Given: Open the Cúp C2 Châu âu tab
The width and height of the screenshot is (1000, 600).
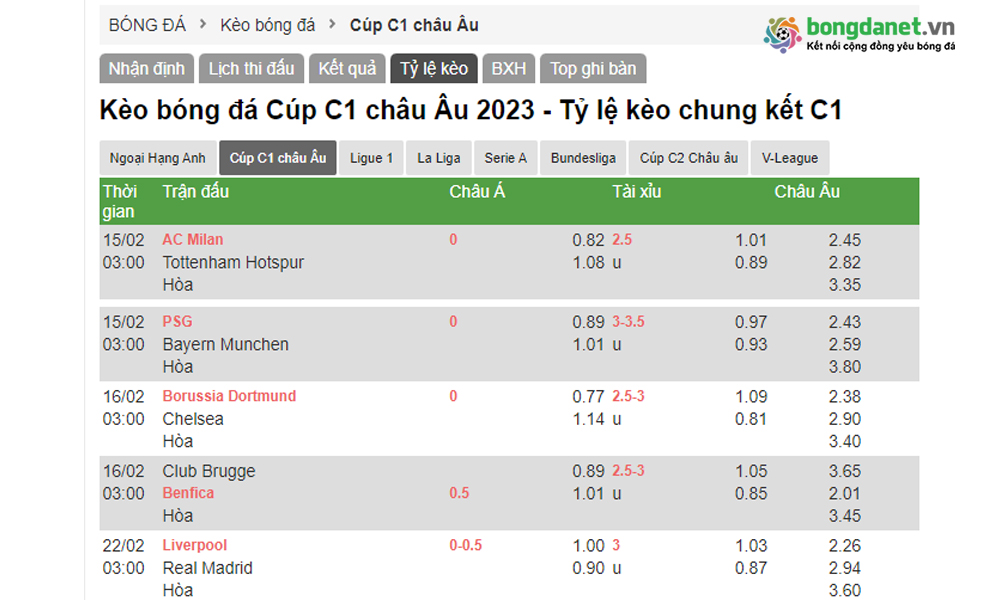Looking at the screenshot, I should pos(689,158).
